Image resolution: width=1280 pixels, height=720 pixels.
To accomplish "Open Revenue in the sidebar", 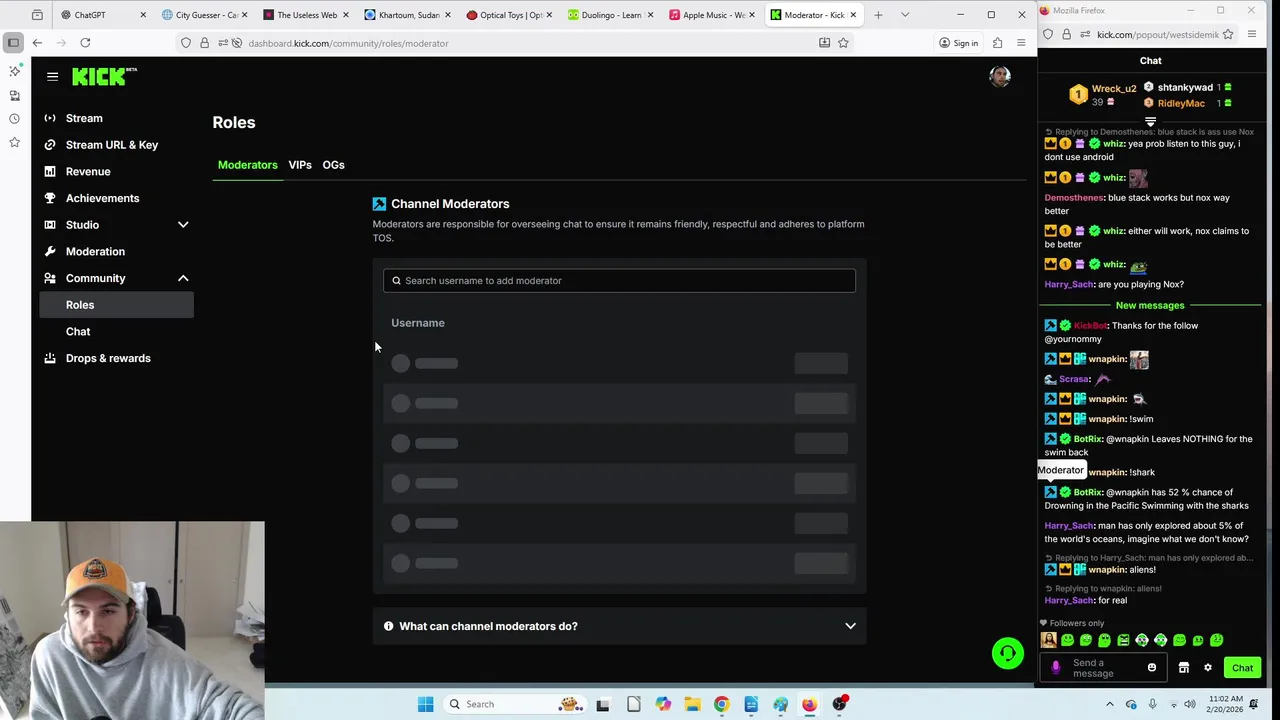I will [88, 172].
